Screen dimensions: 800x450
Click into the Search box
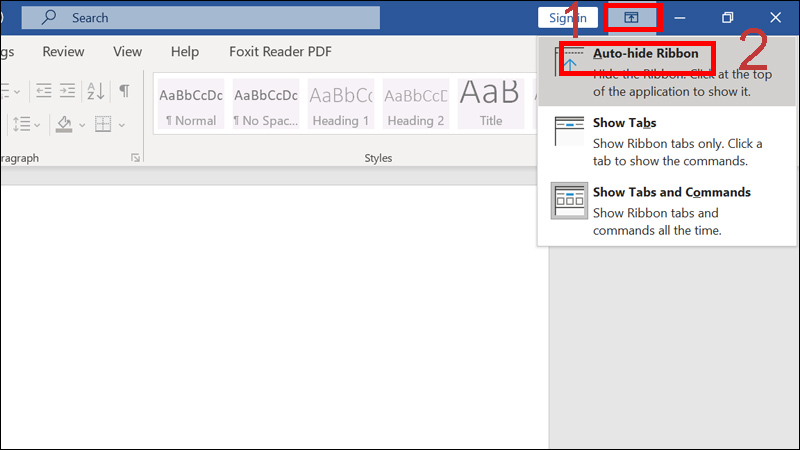point(201,18)
